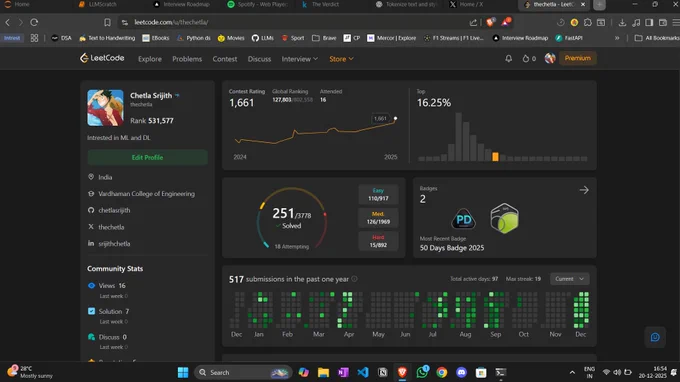Image resolution: width=680 pixels, height=382 pixels.
Task: Click the browser back arrow
Action: [x=7, y=22]
